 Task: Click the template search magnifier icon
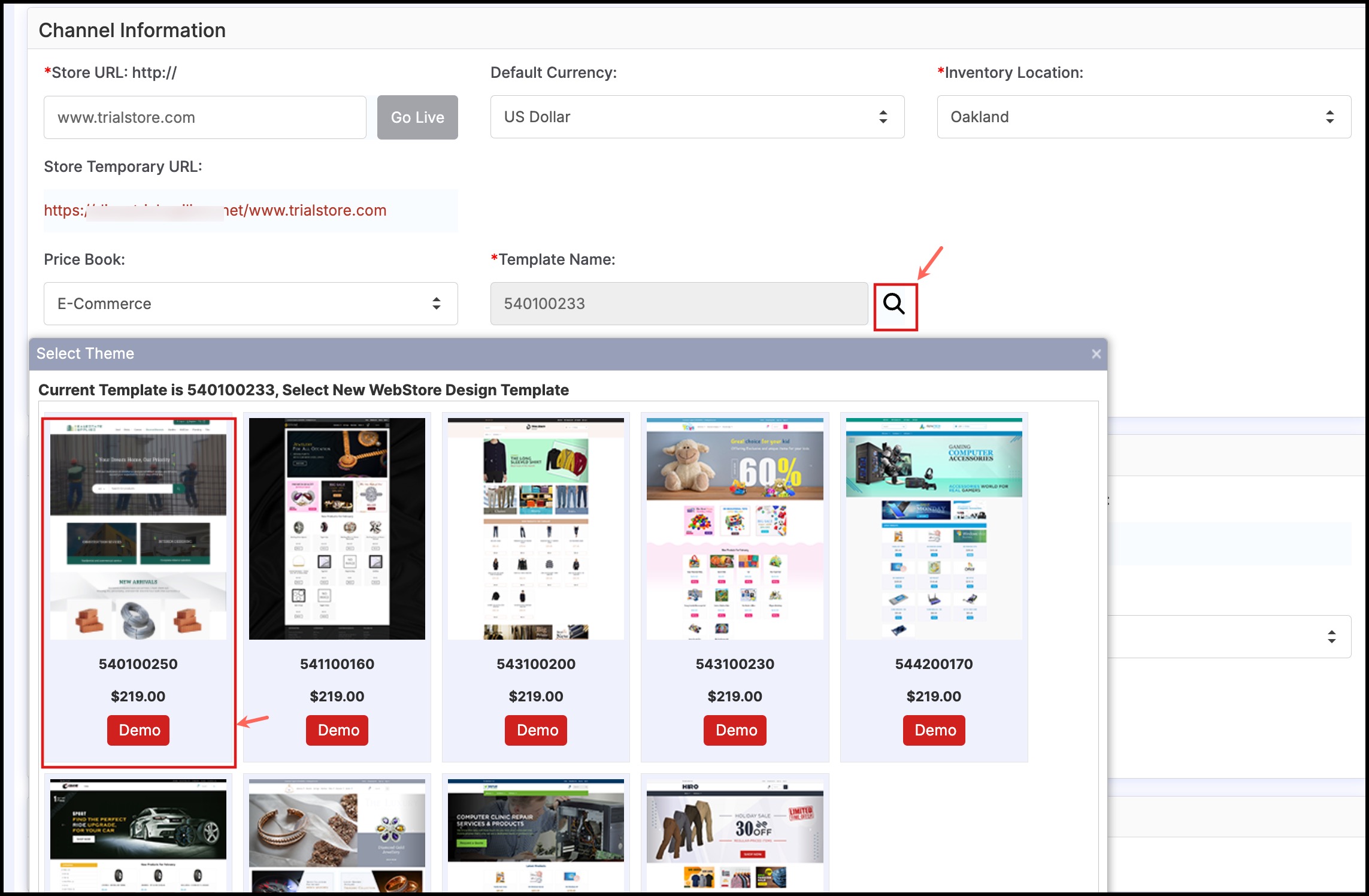pyautogui.click(x=895, y=304)
